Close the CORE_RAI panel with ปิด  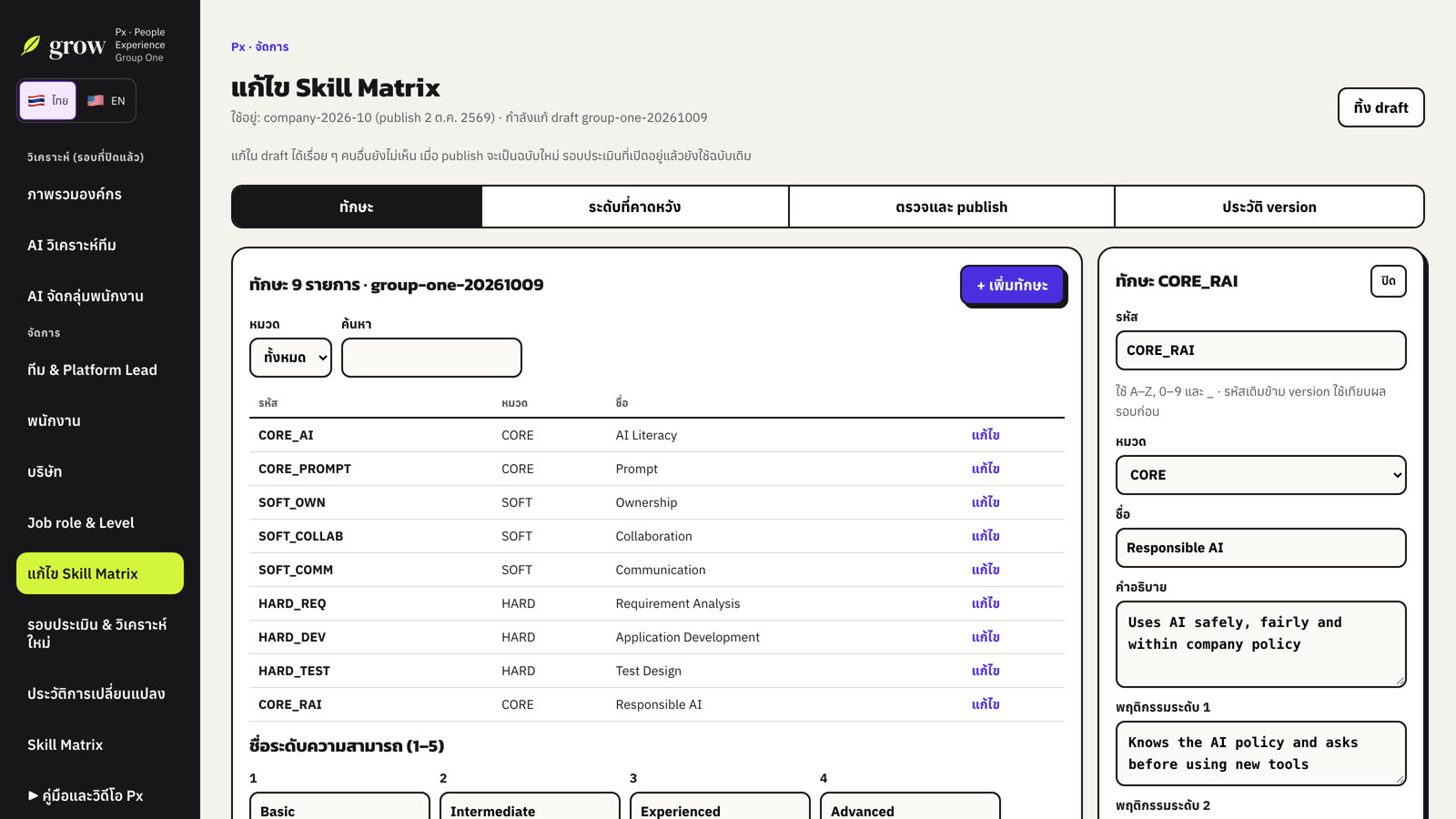click(x=1388, y=281)
